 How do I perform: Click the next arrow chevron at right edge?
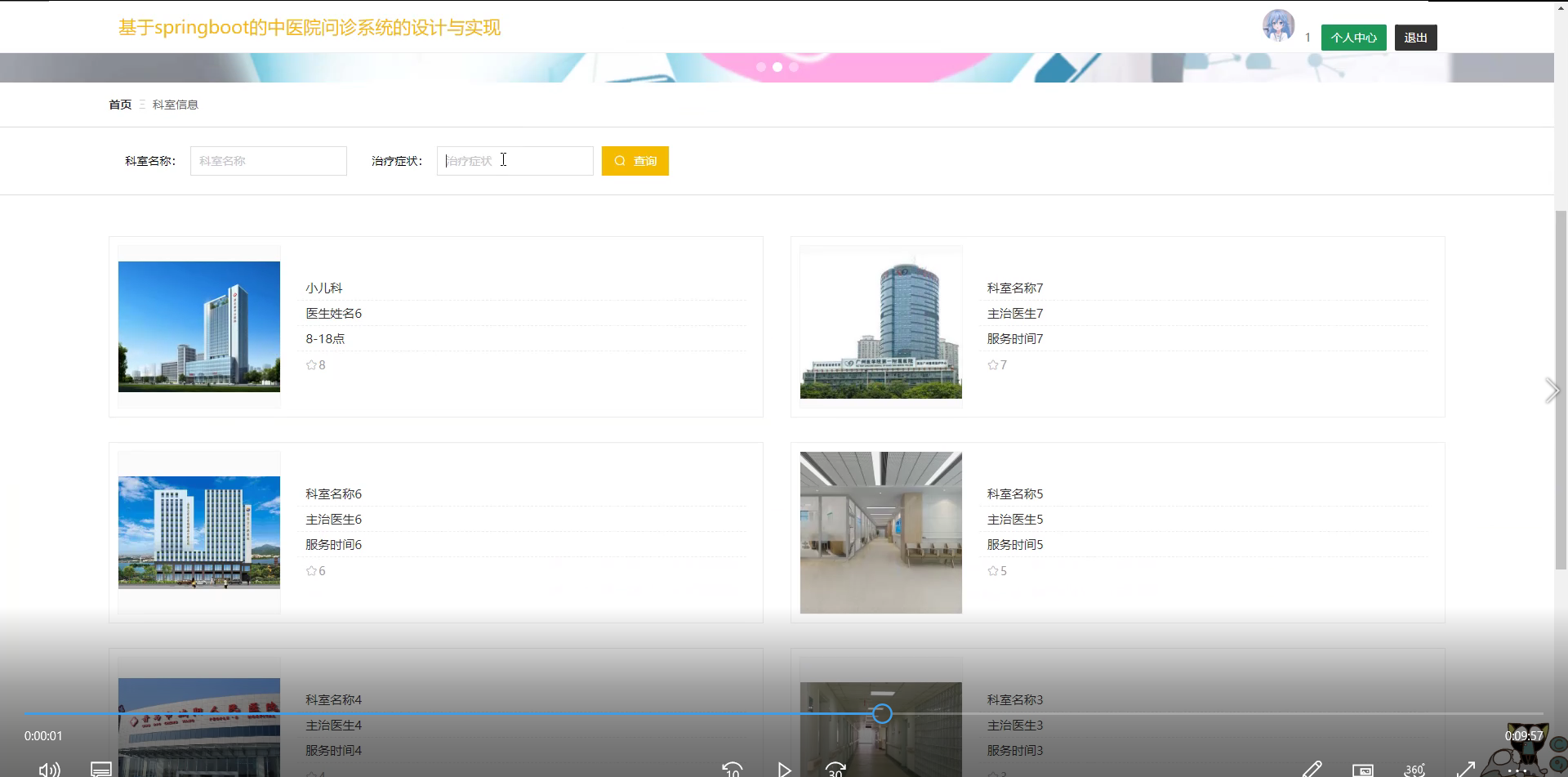pyautogui.click(x=1552, y=391)
